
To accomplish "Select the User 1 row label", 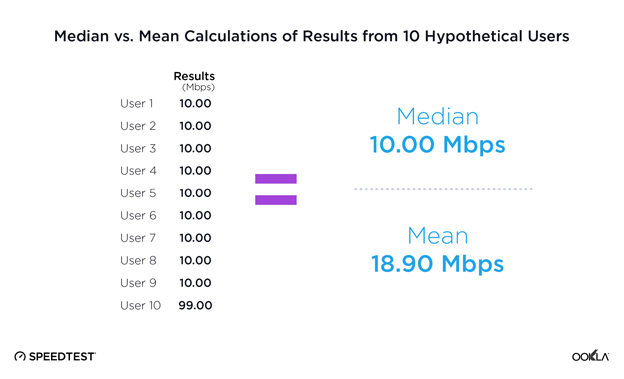I will [136, 104].
